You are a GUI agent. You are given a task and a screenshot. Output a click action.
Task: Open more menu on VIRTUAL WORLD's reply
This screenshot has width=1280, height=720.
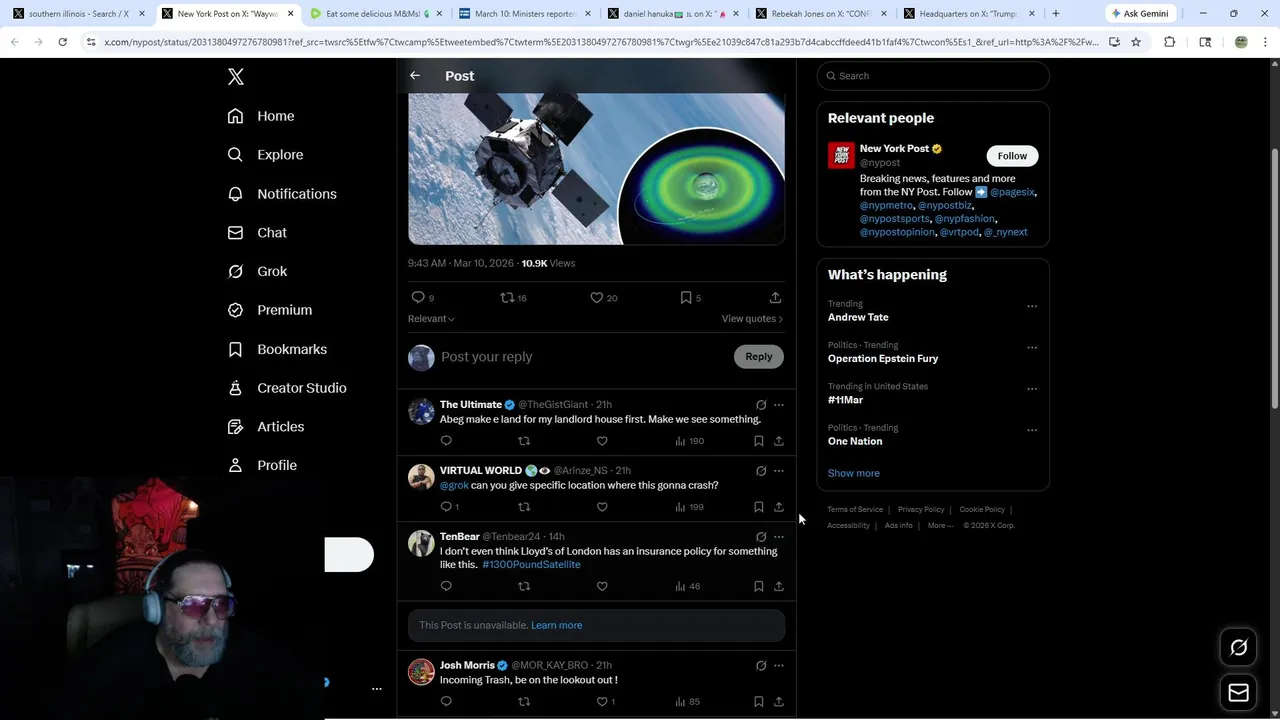pos(779,471)
